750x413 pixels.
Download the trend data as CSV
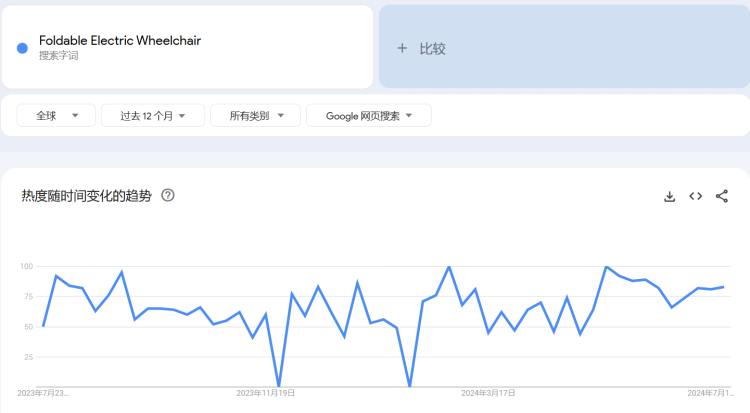[x=670, y=196]
